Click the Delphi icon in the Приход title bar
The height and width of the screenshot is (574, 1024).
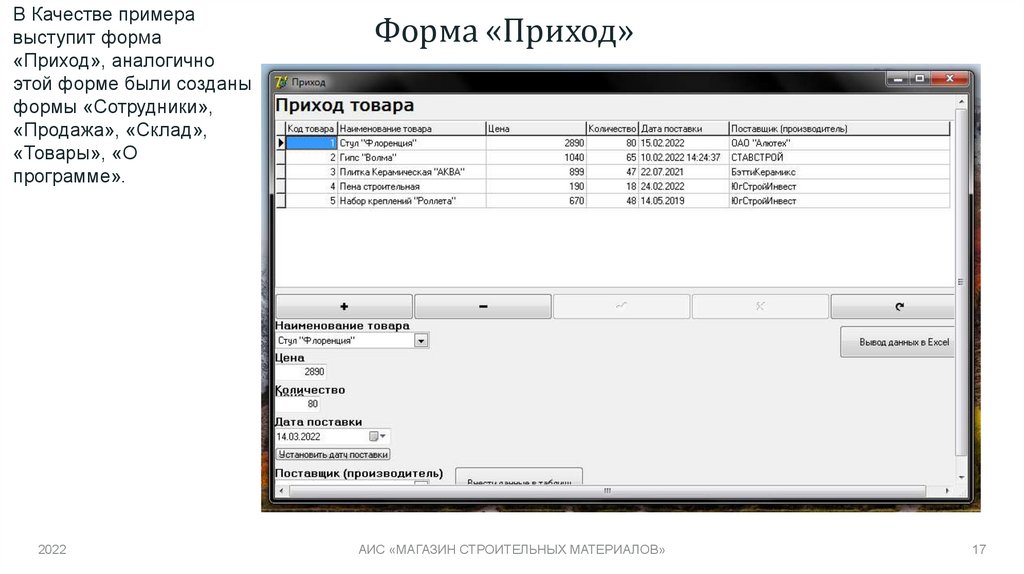(281, 82)
